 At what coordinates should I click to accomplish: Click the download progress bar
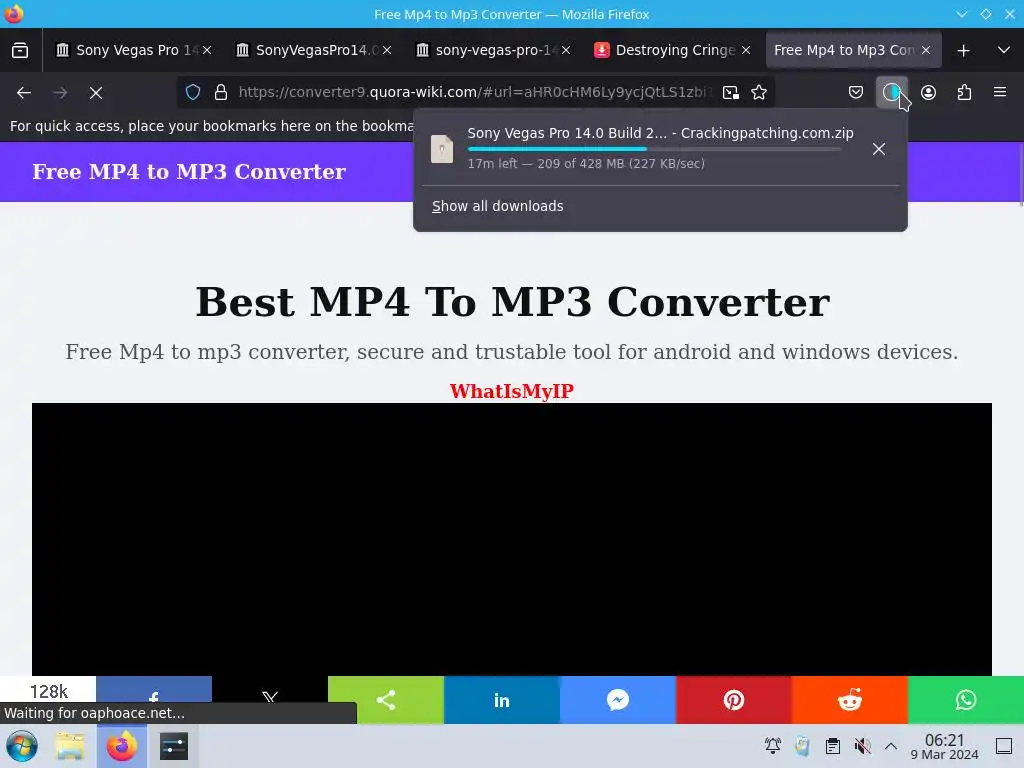654,150
